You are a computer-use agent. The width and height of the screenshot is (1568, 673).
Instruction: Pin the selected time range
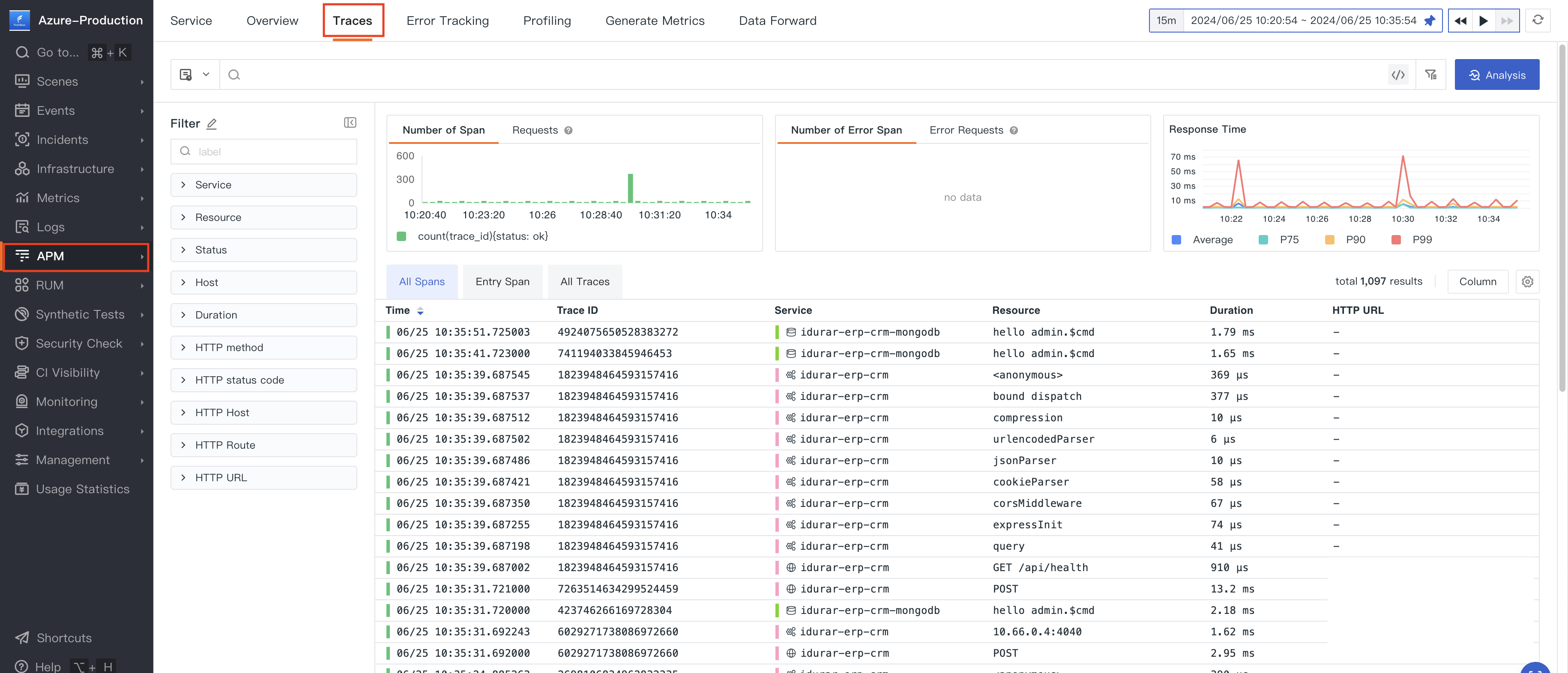pos(1429,21)
